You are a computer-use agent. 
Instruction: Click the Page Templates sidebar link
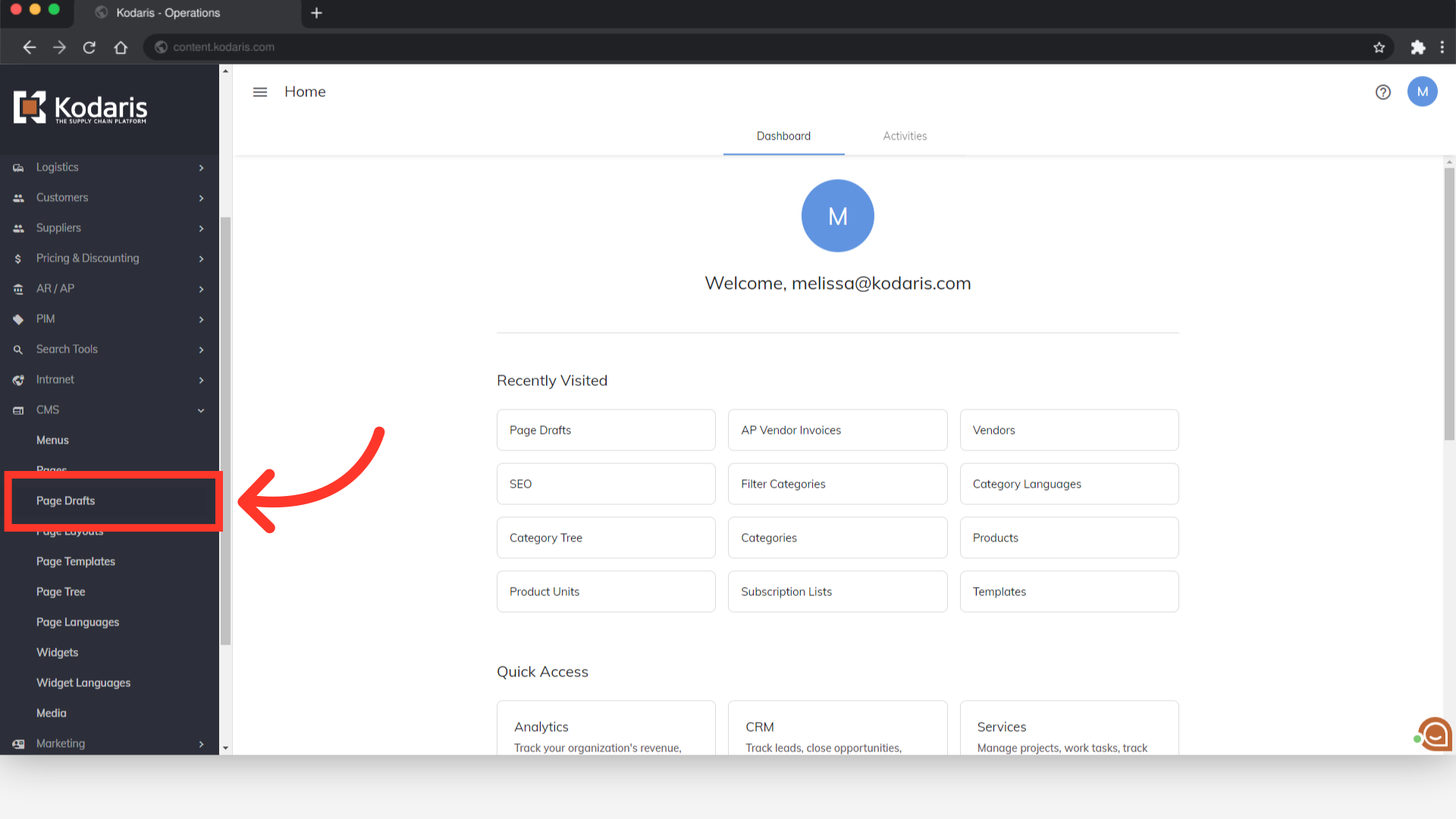pos(76,561)
